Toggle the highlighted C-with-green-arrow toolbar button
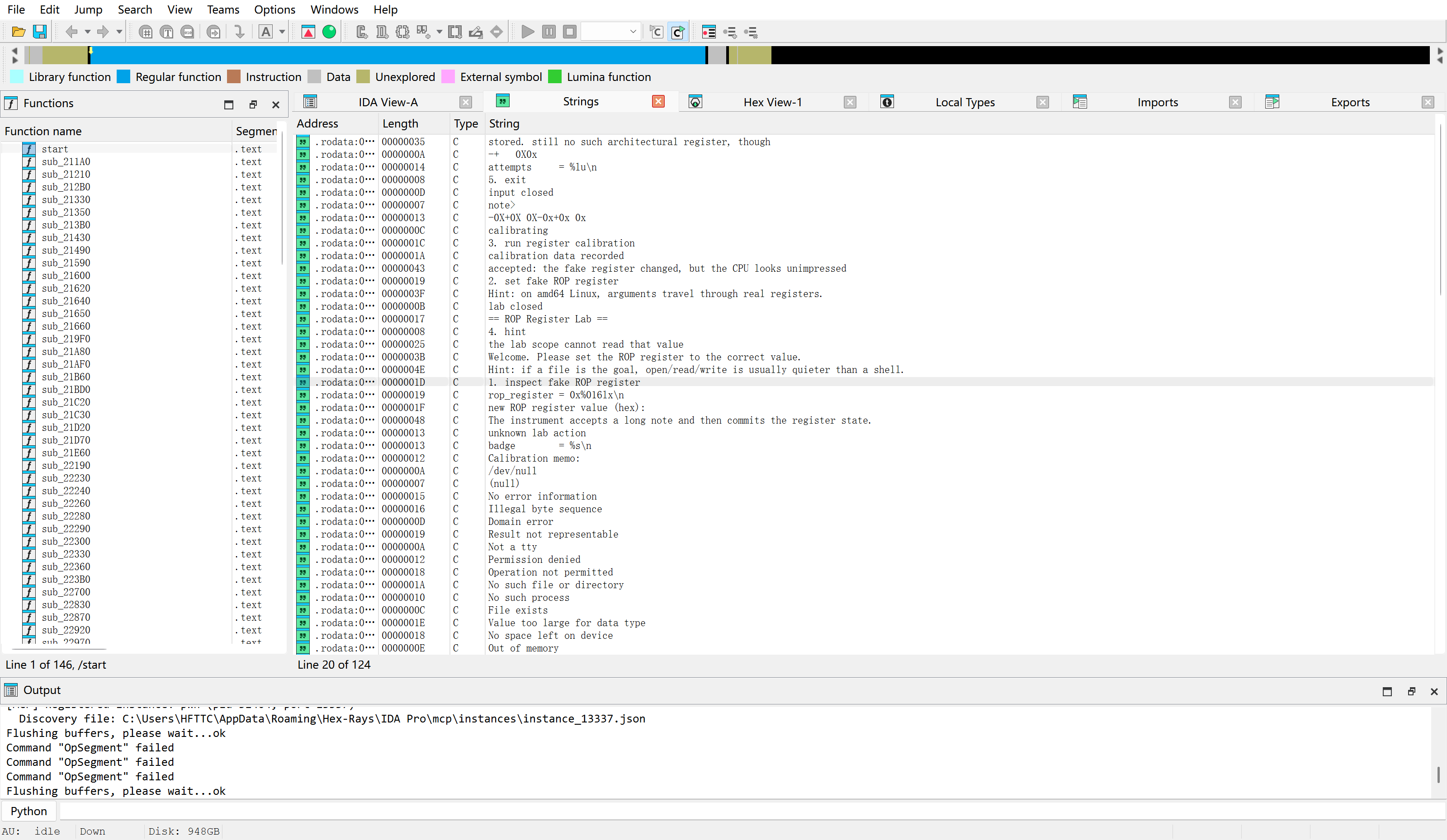Viewport: 1447px width, 840px height. coord(678,32)
